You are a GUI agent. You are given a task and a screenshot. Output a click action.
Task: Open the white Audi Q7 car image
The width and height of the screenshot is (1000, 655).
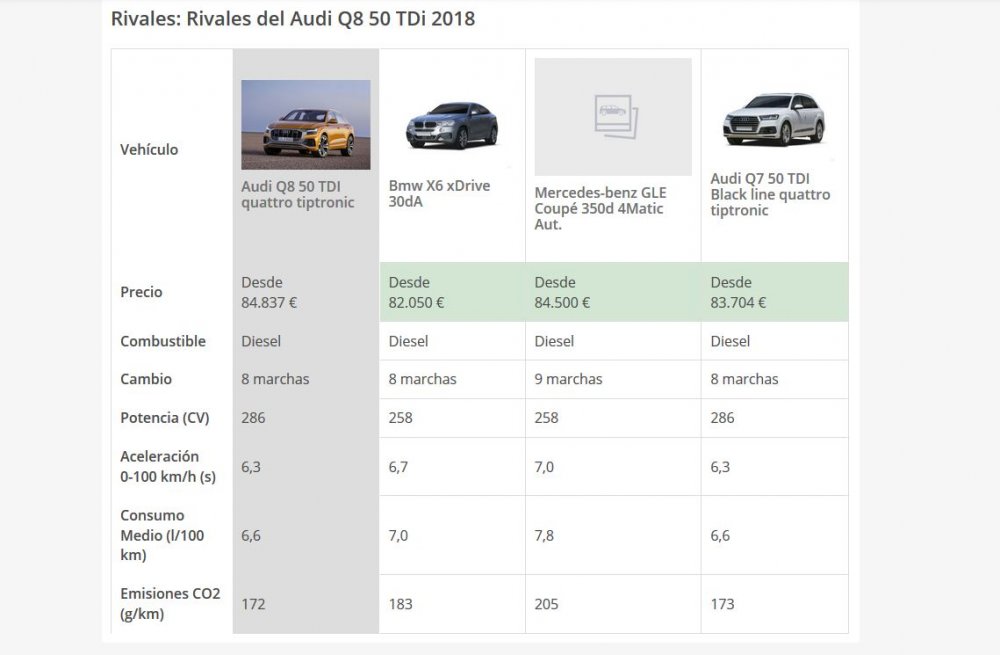pos(774,120)
